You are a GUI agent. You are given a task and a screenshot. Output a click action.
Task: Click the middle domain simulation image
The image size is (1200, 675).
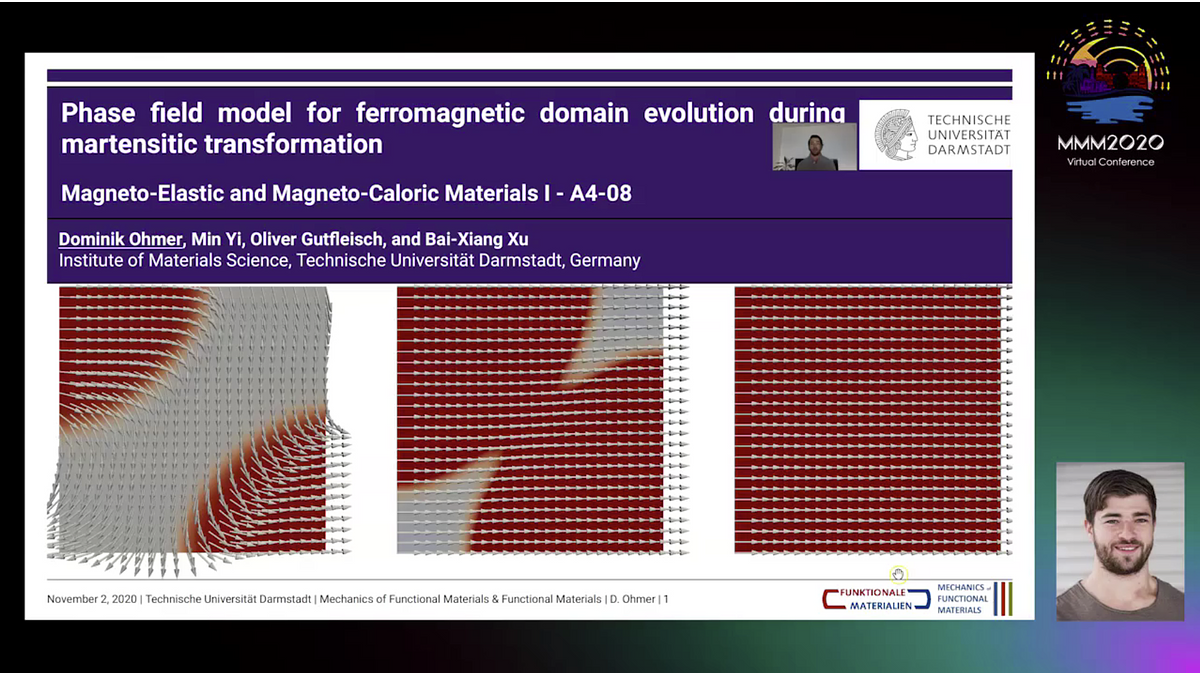543,420
